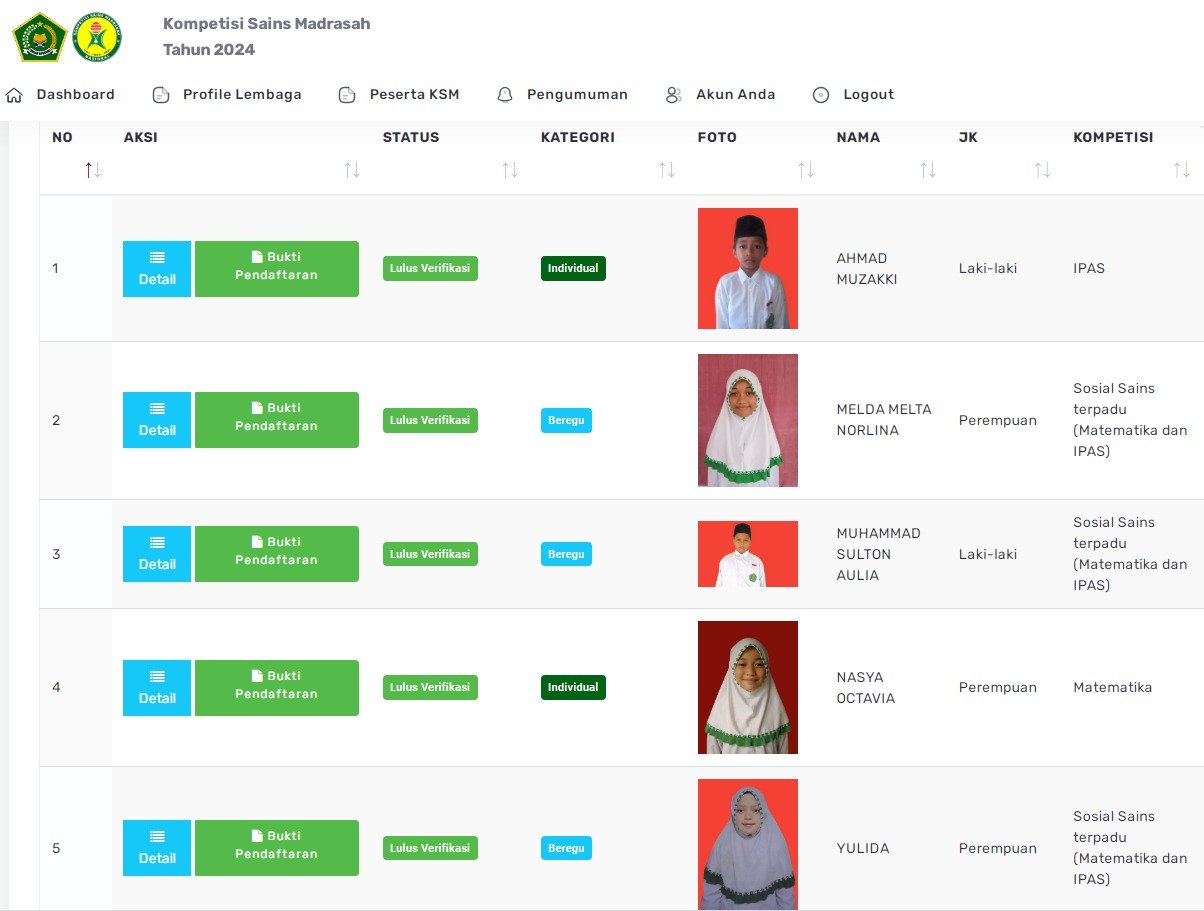The width and height of the screenshot is (1204, 911).
Task: Open Detail for Nasya Octavia
Action: 157,688
